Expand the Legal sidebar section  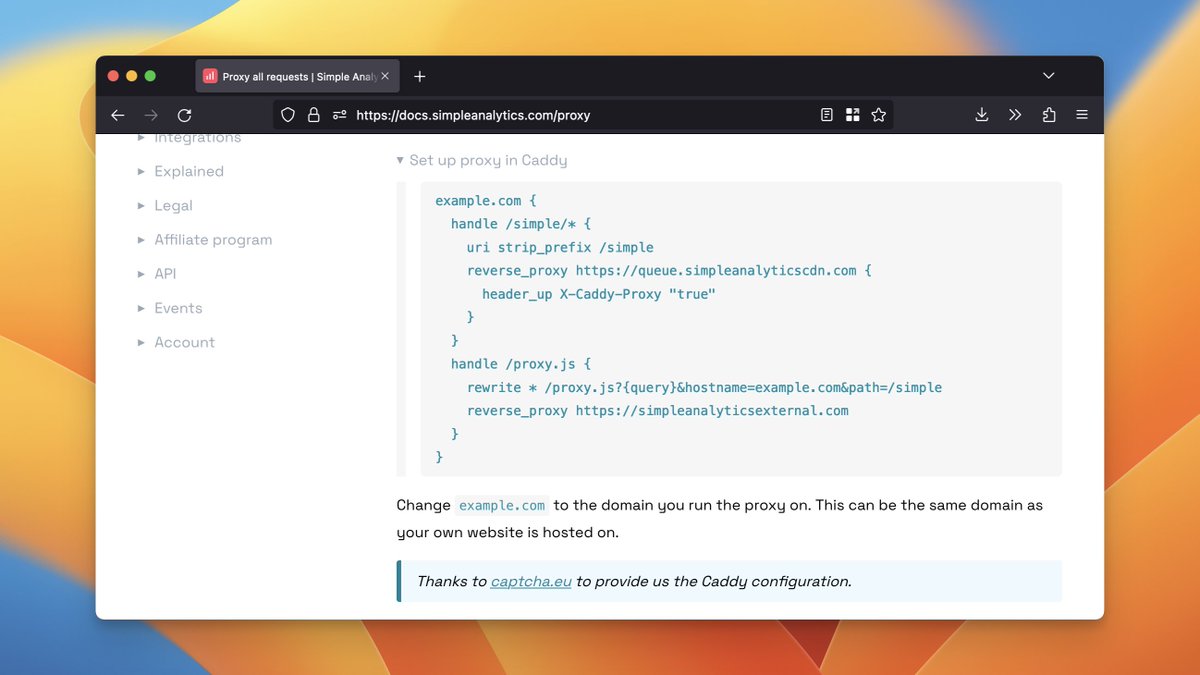click(x=165, y=205)
